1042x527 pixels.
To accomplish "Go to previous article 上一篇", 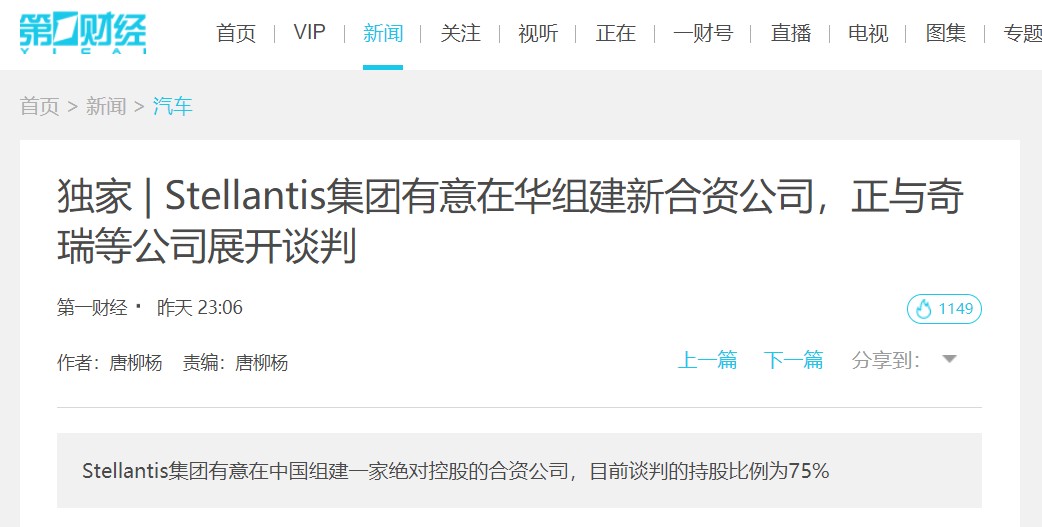I will pyautogui.click(x=707, y=360).
